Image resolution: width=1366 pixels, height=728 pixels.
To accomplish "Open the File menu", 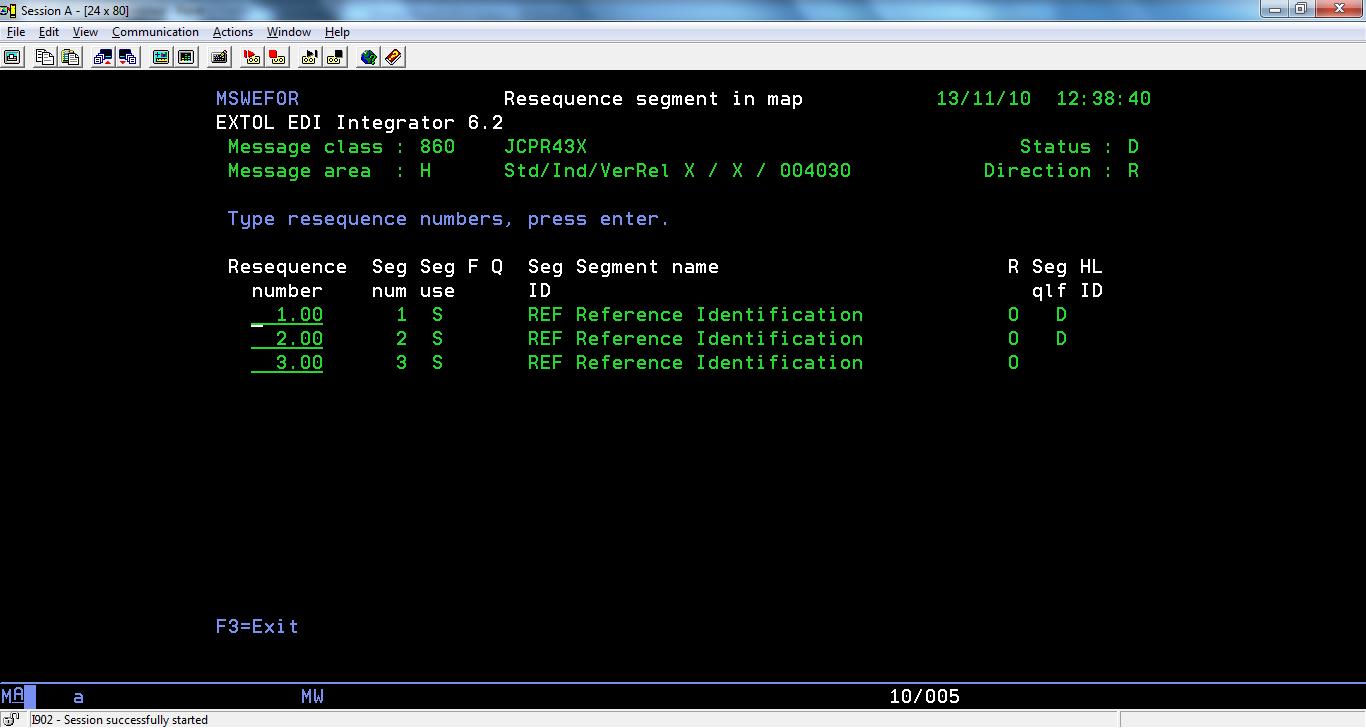I will 15,32.
